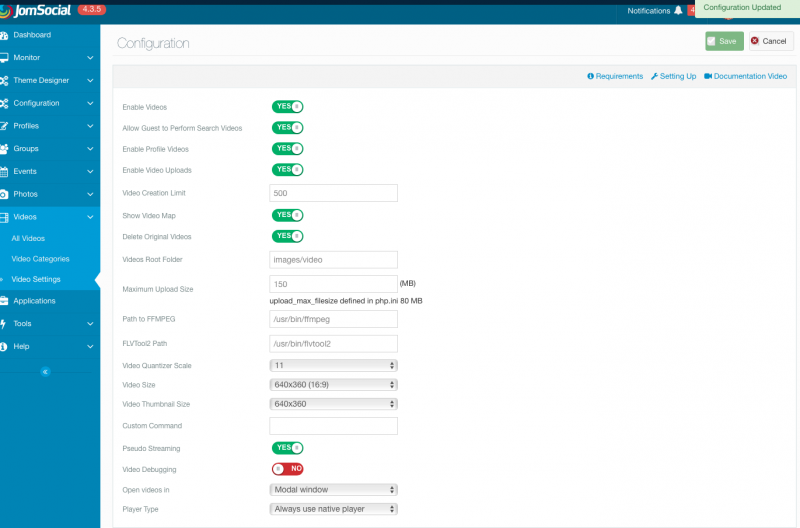
Task: Focus the Maximum Upload Size field
Action: 333,284
